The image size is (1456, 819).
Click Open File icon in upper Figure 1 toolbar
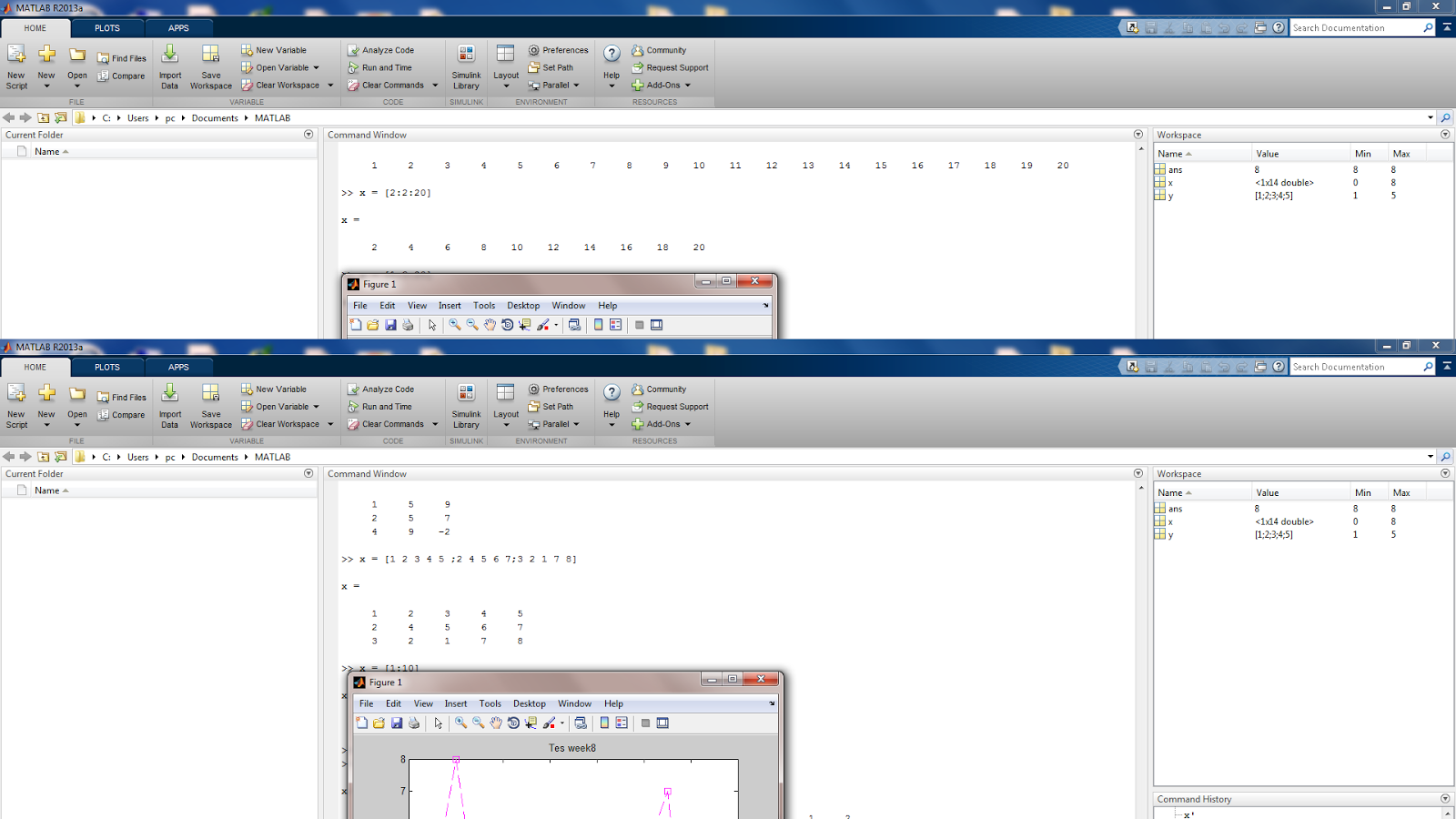coord(373,325)
